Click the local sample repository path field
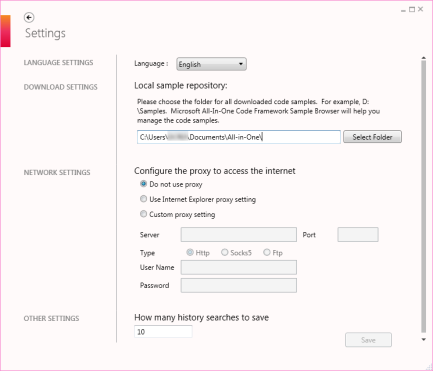433x371 pixels. [239, 137]
